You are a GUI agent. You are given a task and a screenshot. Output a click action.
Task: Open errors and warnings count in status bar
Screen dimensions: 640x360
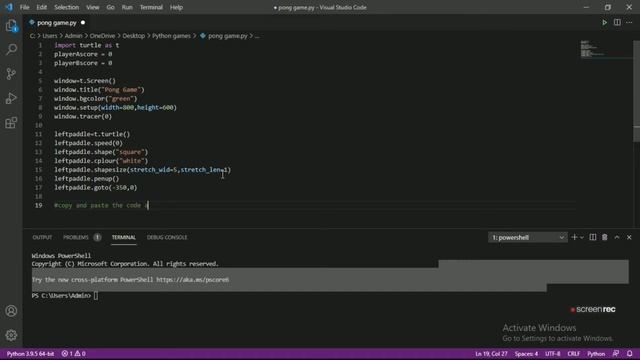click(73, 353)
